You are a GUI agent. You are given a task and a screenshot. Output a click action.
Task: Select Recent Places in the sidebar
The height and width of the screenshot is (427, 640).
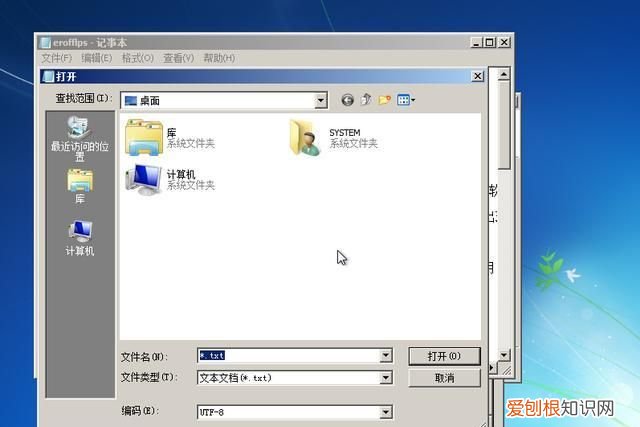coord(80,138)
